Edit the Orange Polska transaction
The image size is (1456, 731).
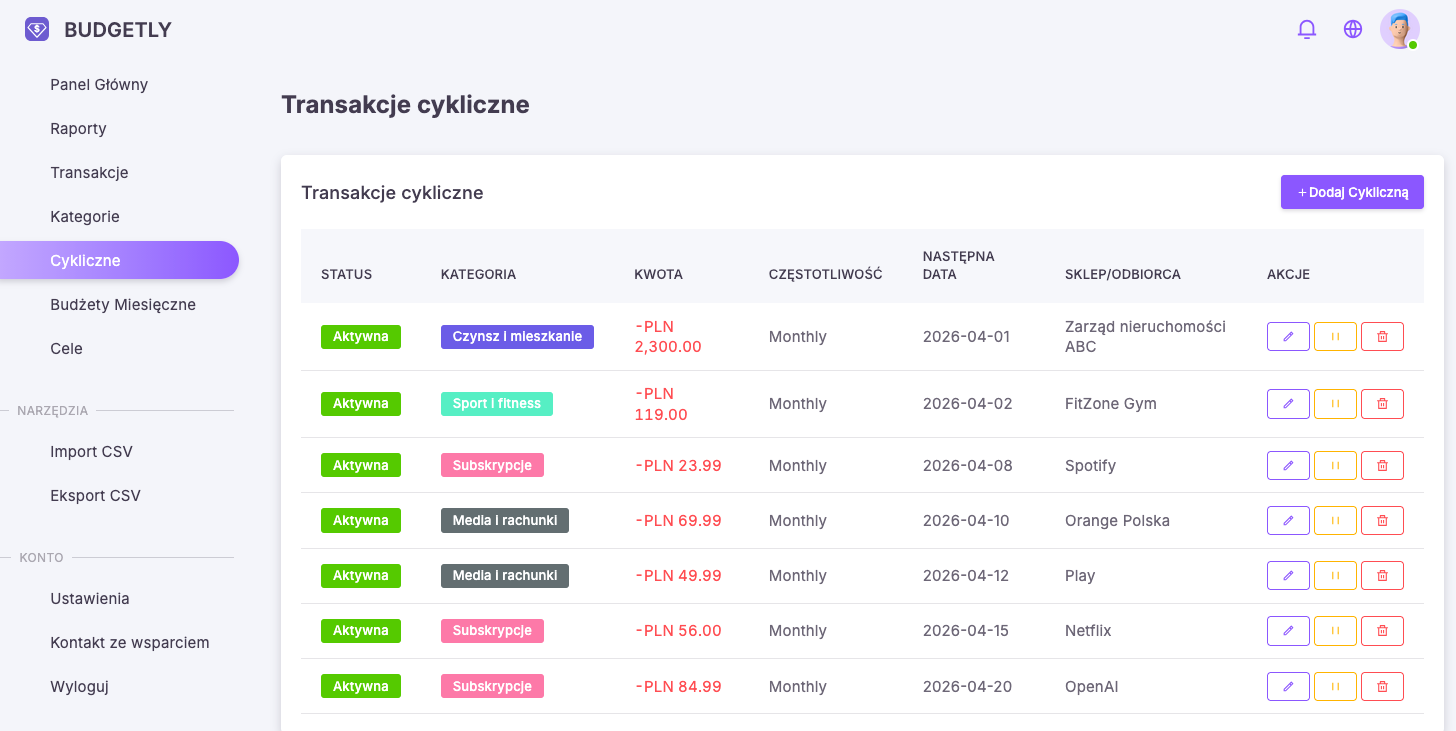click(1288, 521)
